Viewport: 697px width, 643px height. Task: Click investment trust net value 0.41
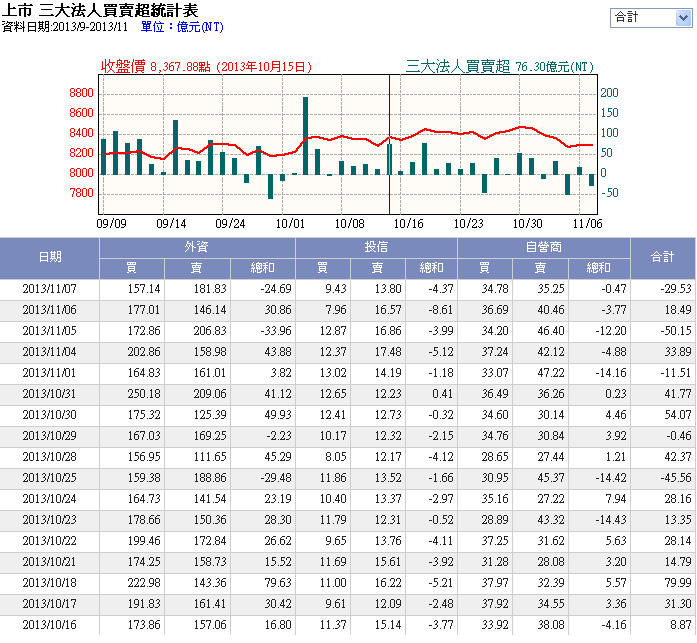click(442, 394)
